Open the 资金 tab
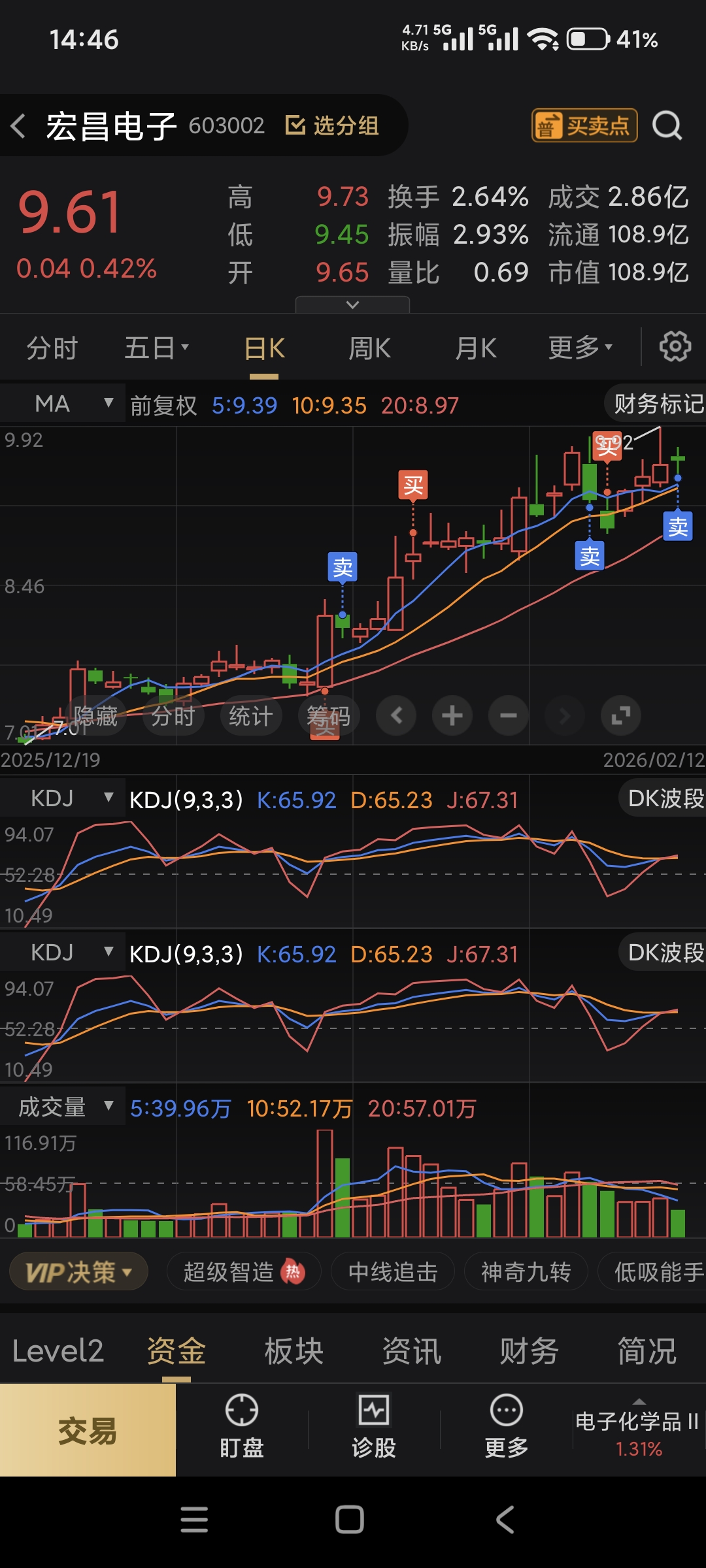Viewport: 706px width, 1568px height. tap(176, 1351)
